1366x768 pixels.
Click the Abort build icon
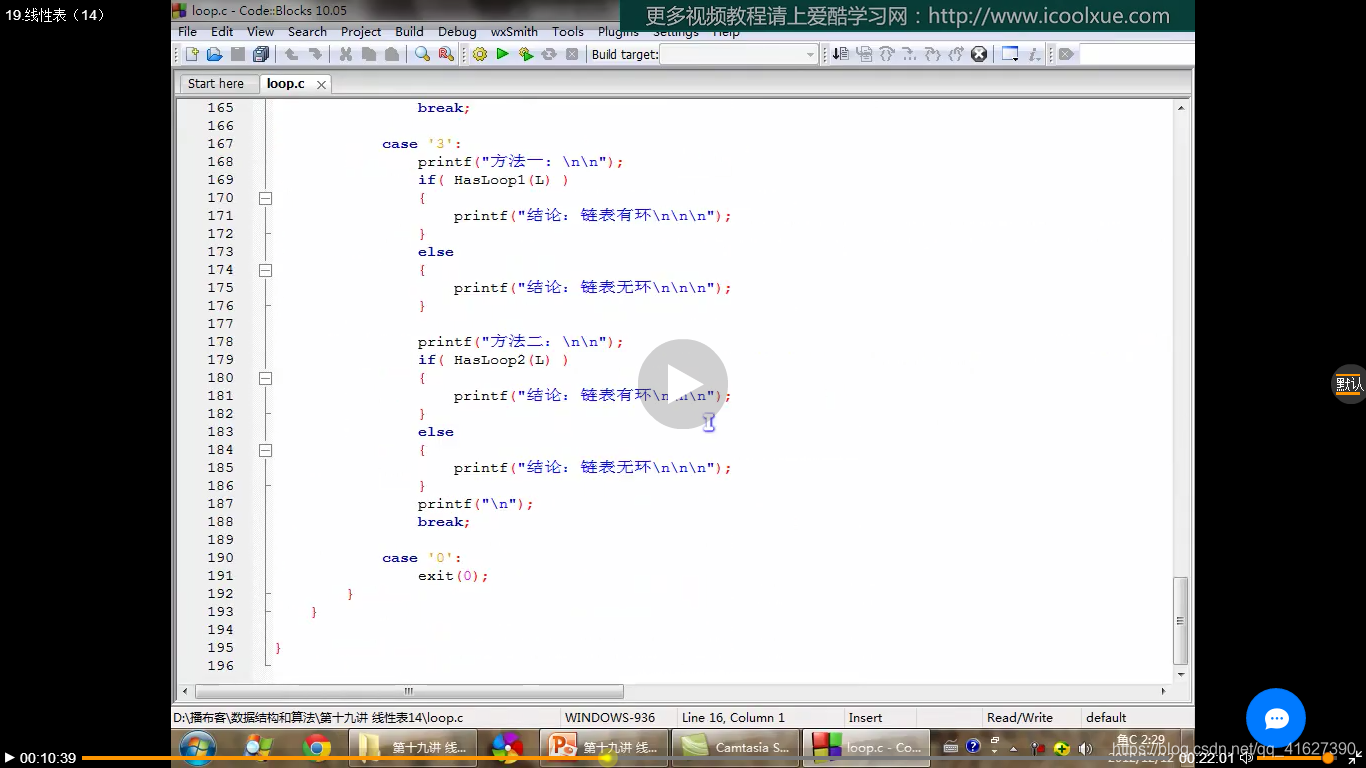click(x=572, y=54)
